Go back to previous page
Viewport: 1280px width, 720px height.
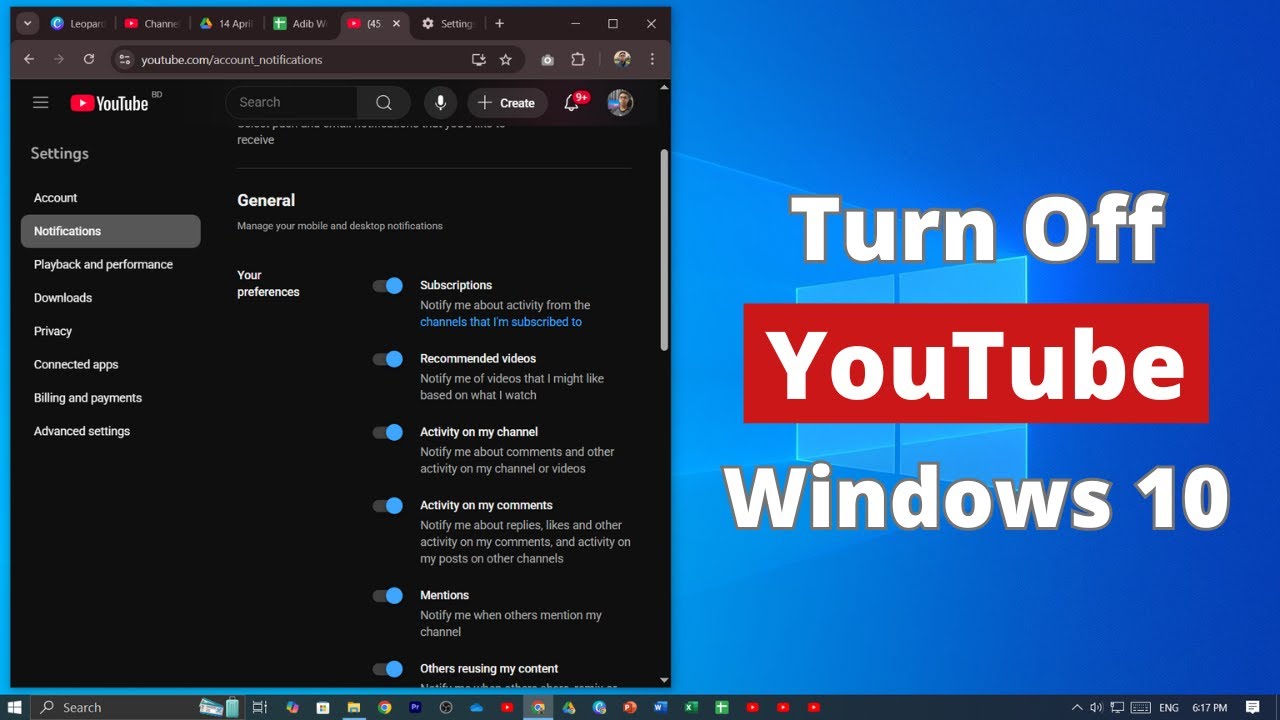coord(29,59)
